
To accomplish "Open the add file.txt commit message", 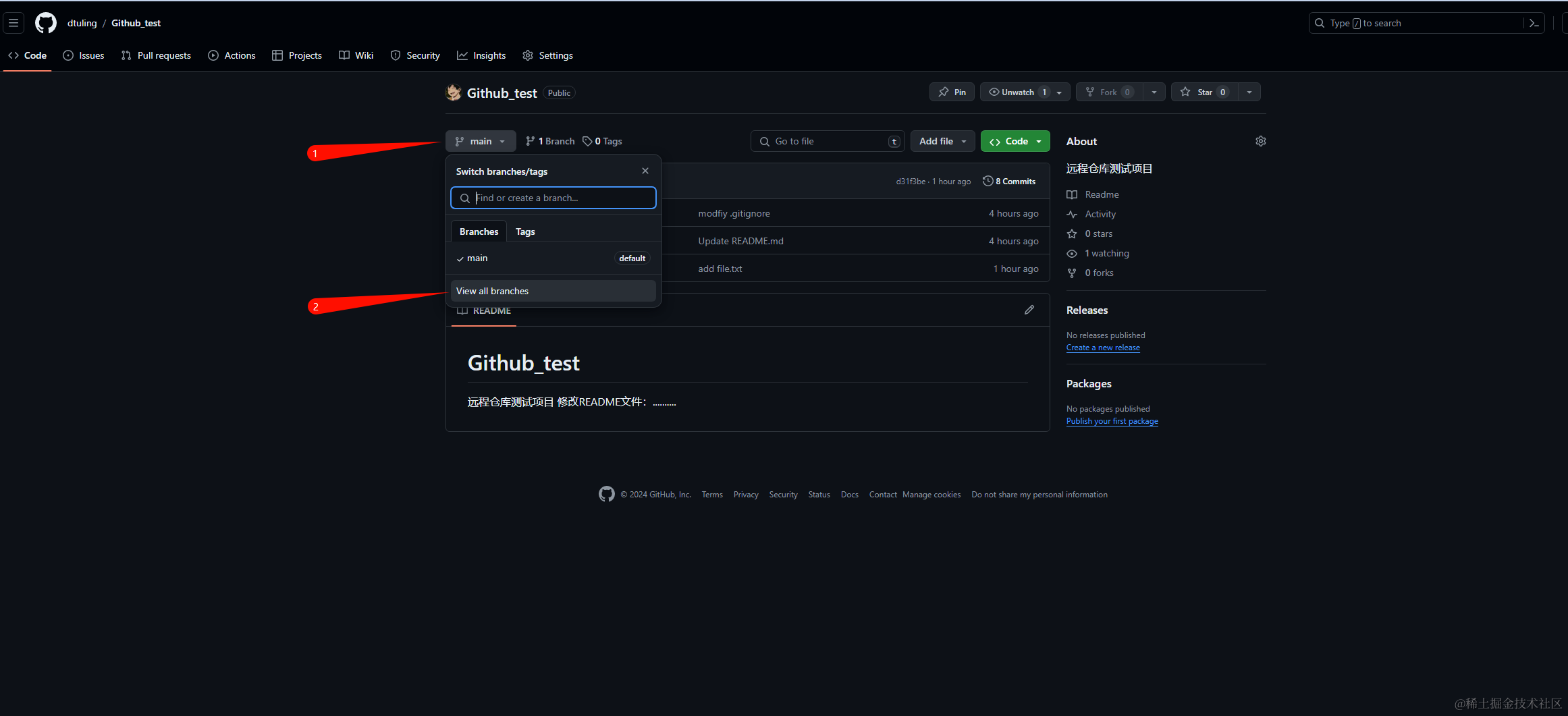I will (x=720, y=269).
